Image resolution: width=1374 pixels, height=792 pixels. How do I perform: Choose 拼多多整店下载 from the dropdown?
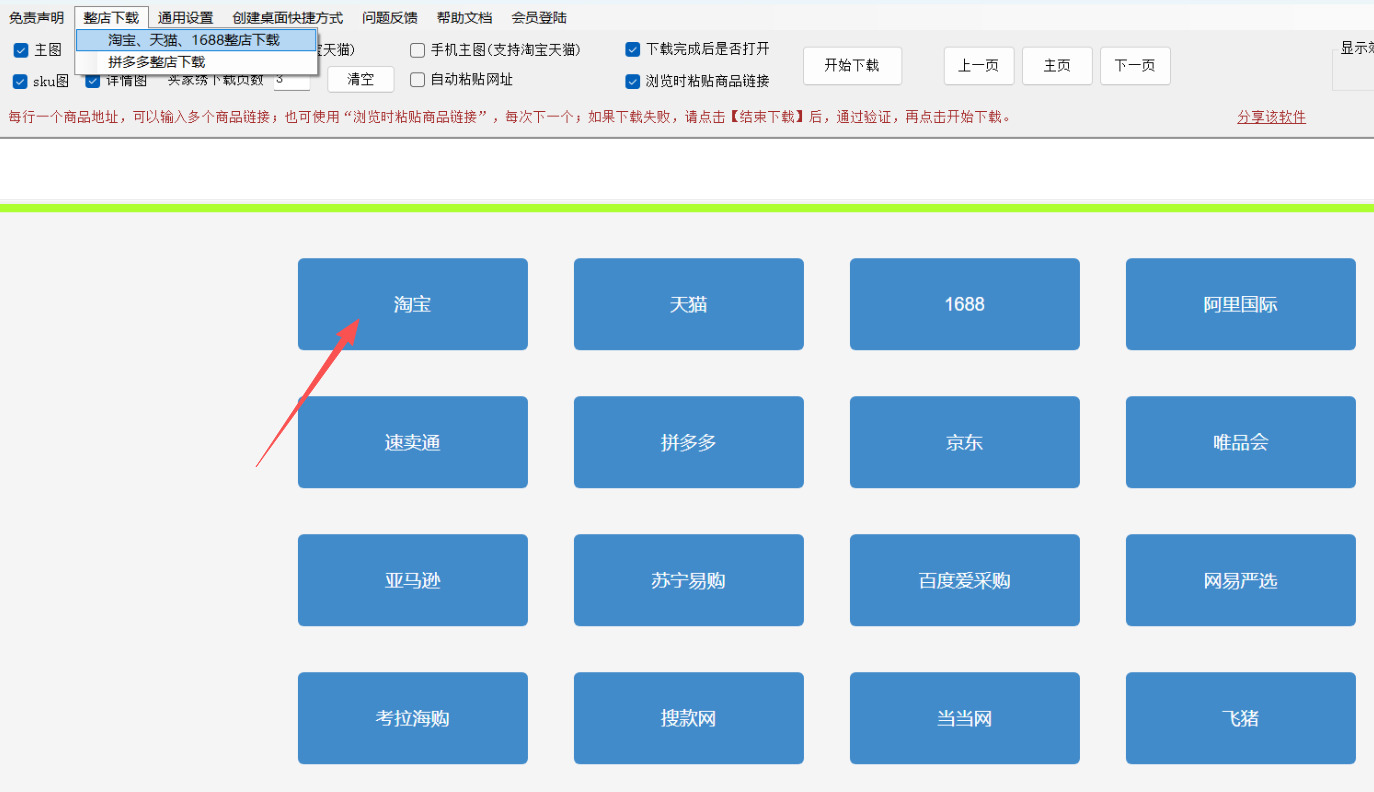pos(195,62)
